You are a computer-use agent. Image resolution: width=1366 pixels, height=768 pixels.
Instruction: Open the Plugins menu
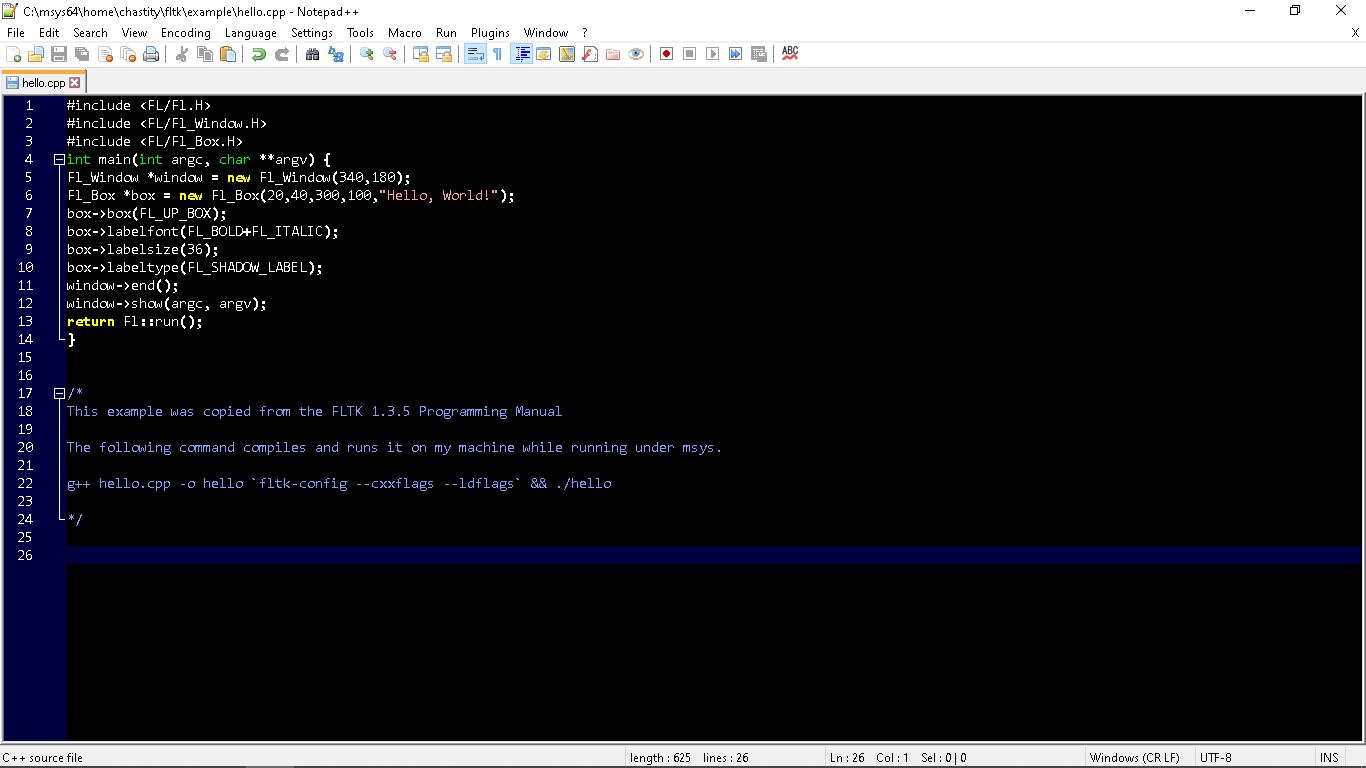[490, 32]
